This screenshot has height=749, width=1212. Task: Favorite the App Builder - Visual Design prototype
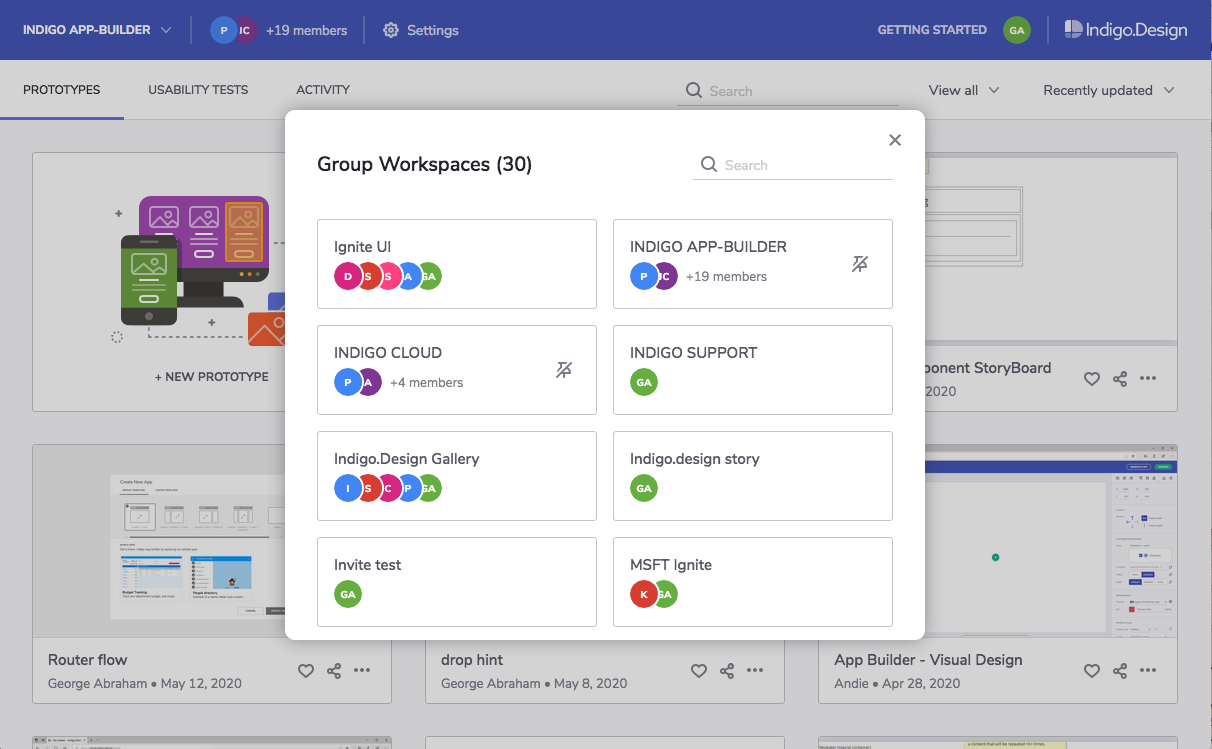click(x=1092, y=671)
